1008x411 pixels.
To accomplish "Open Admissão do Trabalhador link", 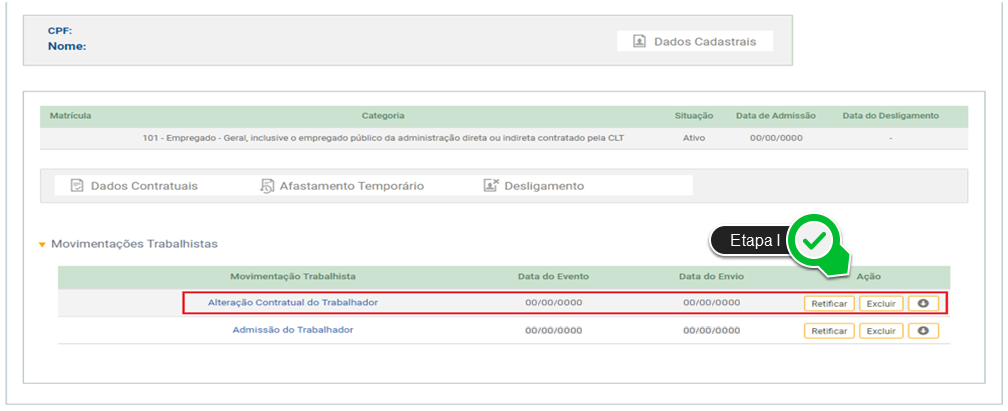I will click(x=292, y=329).
